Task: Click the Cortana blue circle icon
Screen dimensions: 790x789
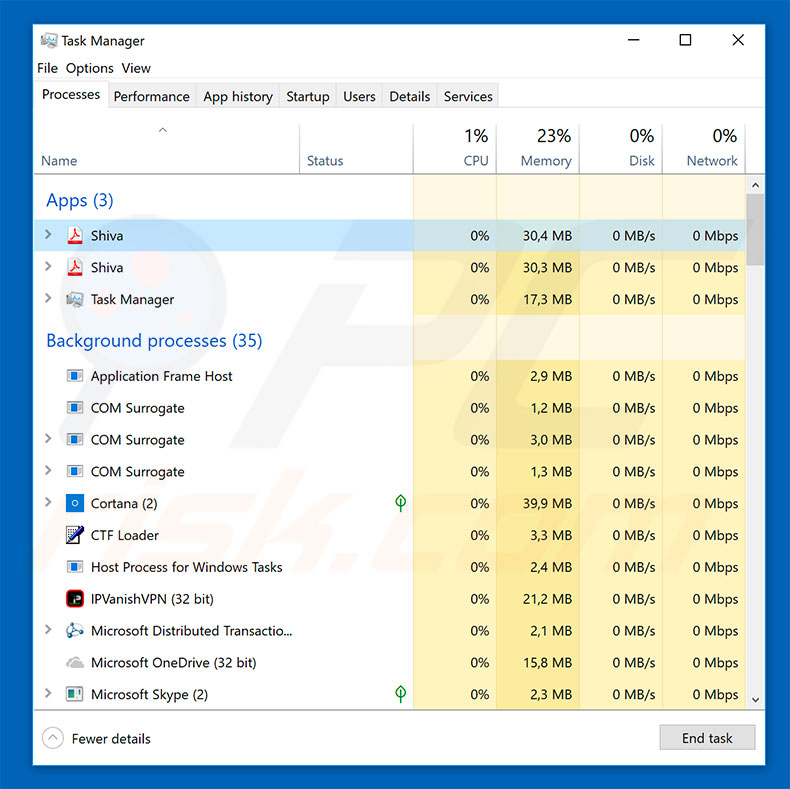Action: point(75,503)
